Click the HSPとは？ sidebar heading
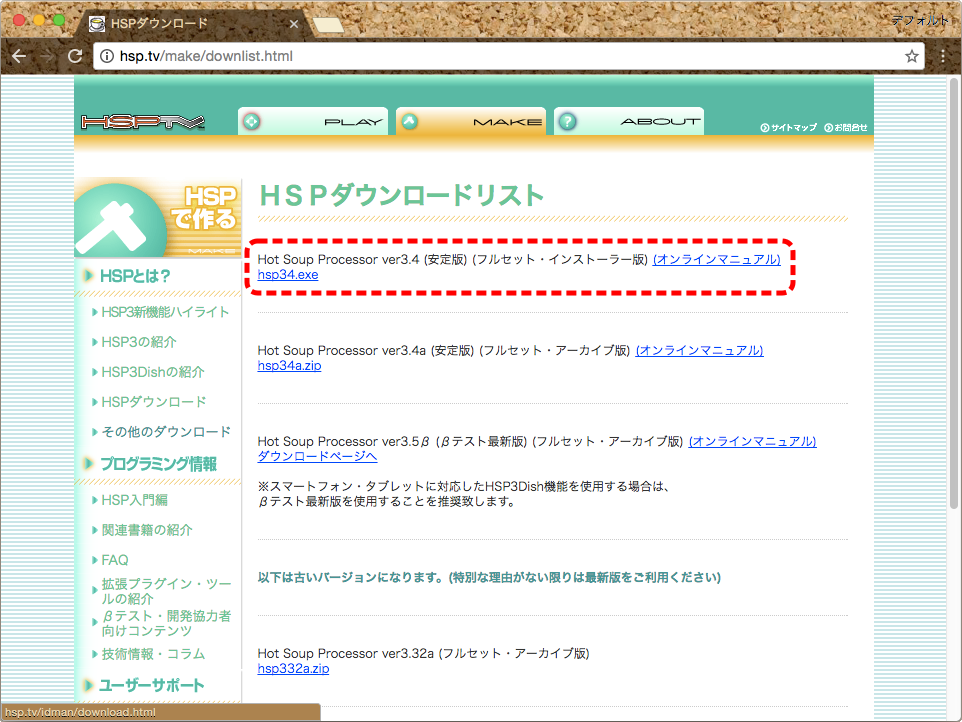The height and width of the screenshot is (722, 962). coord(135,276)
